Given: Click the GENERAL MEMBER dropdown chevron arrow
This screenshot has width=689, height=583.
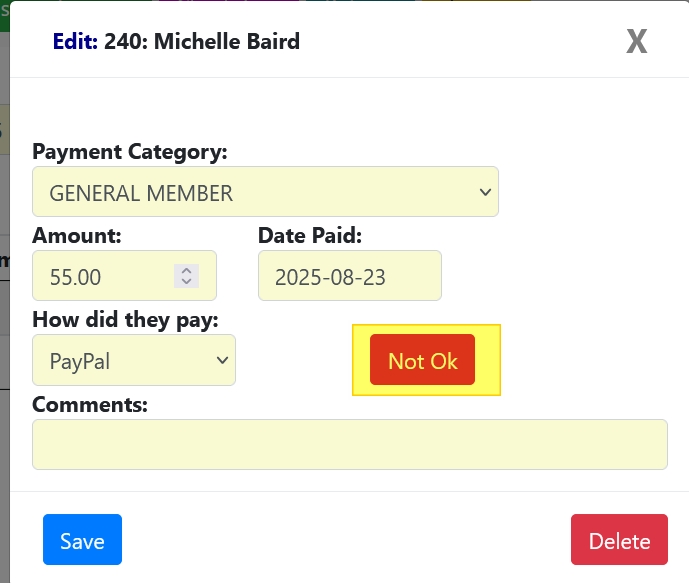Looking at the screenshot, I should (485, 192).
